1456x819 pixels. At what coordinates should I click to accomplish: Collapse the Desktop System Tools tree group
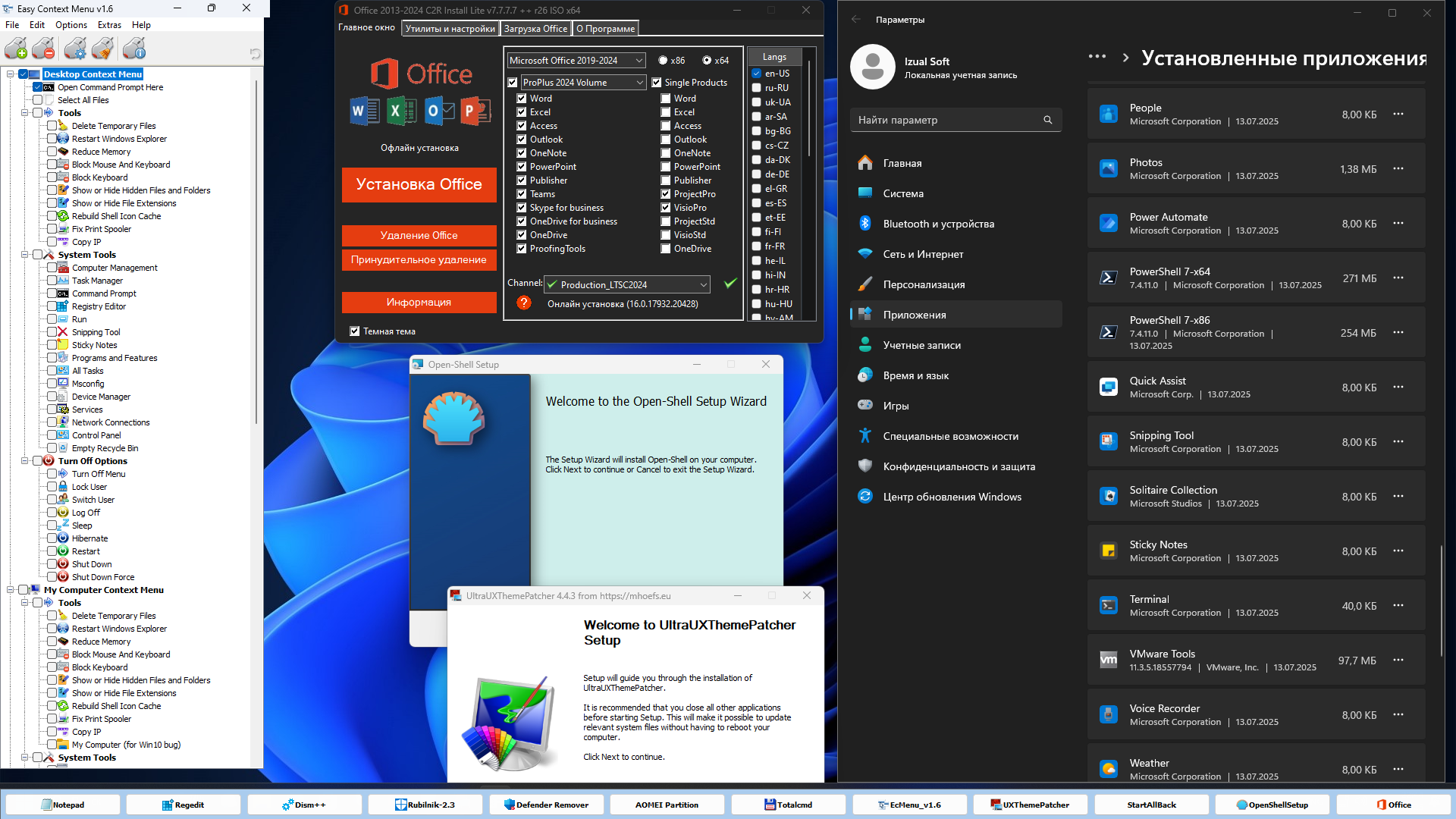coord(24,255)
